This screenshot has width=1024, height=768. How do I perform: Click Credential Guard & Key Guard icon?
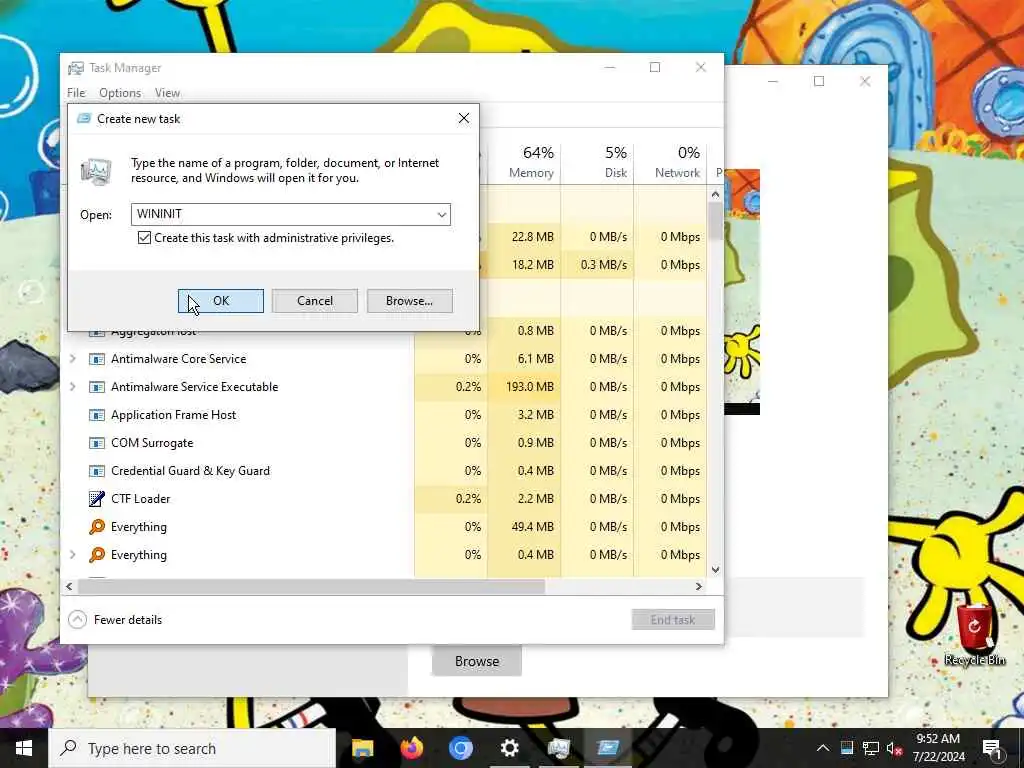[x=97, y=471]
